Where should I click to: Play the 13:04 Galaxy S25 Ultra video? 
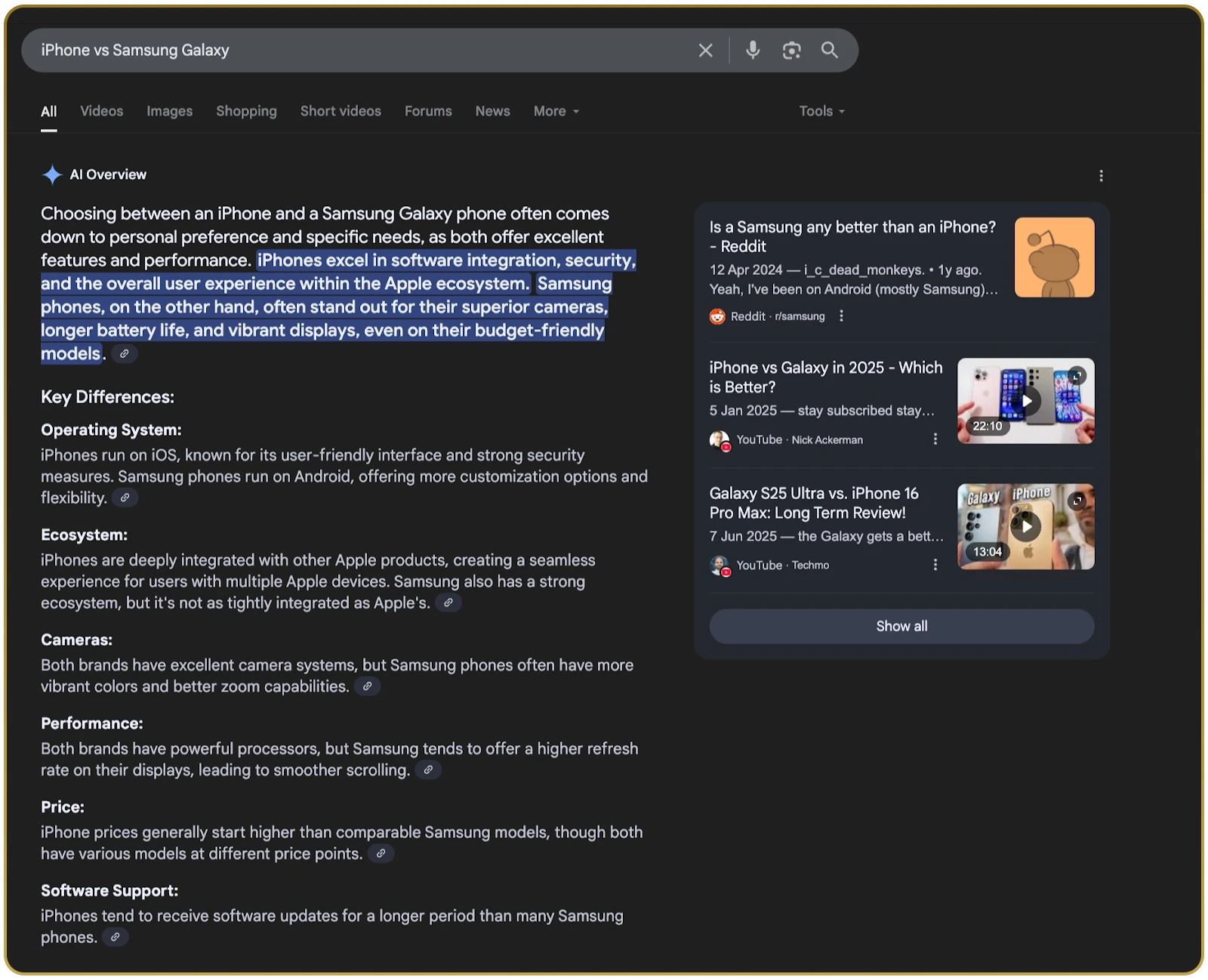1026,526
